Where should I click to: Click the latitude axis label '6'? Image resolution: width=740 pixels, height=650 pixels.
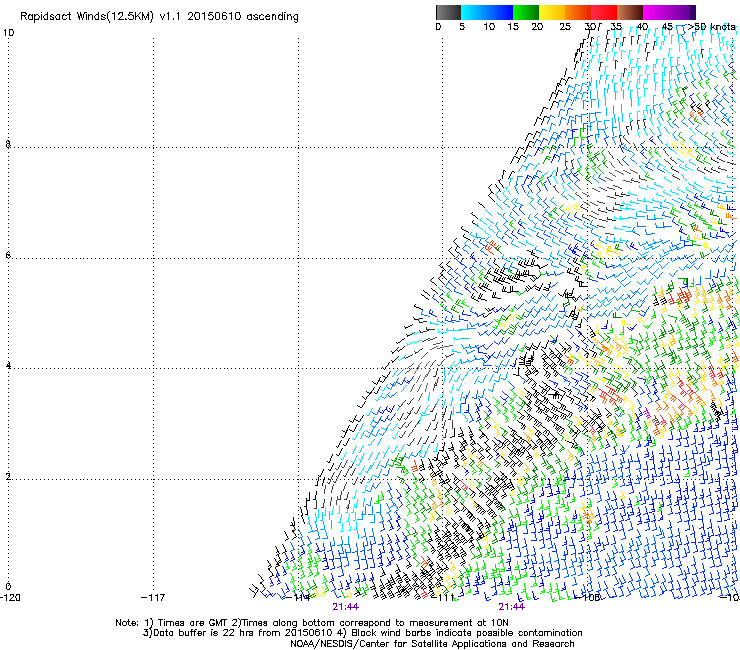[x=8, y=255]
